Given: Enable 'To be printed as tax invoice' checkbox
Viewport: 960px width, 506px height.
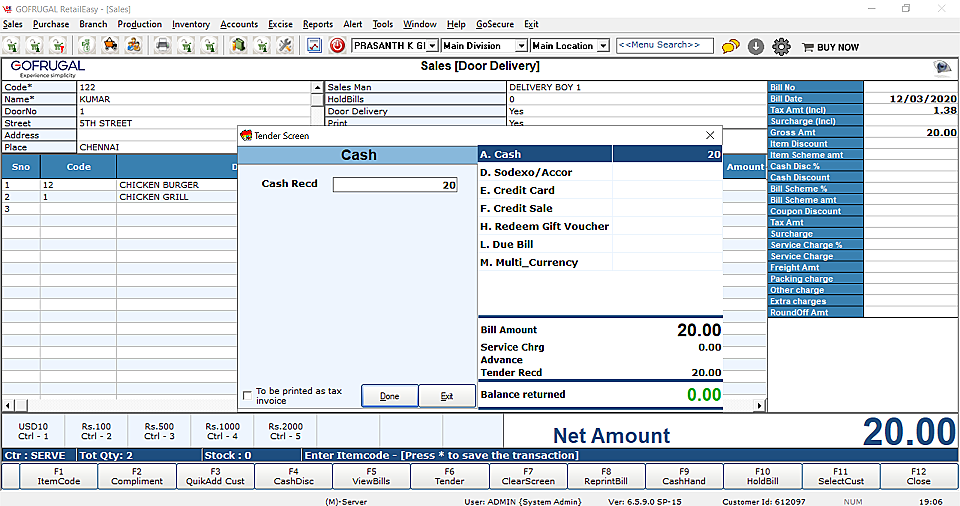Looking at the screenshot, I should coord(247,396).
